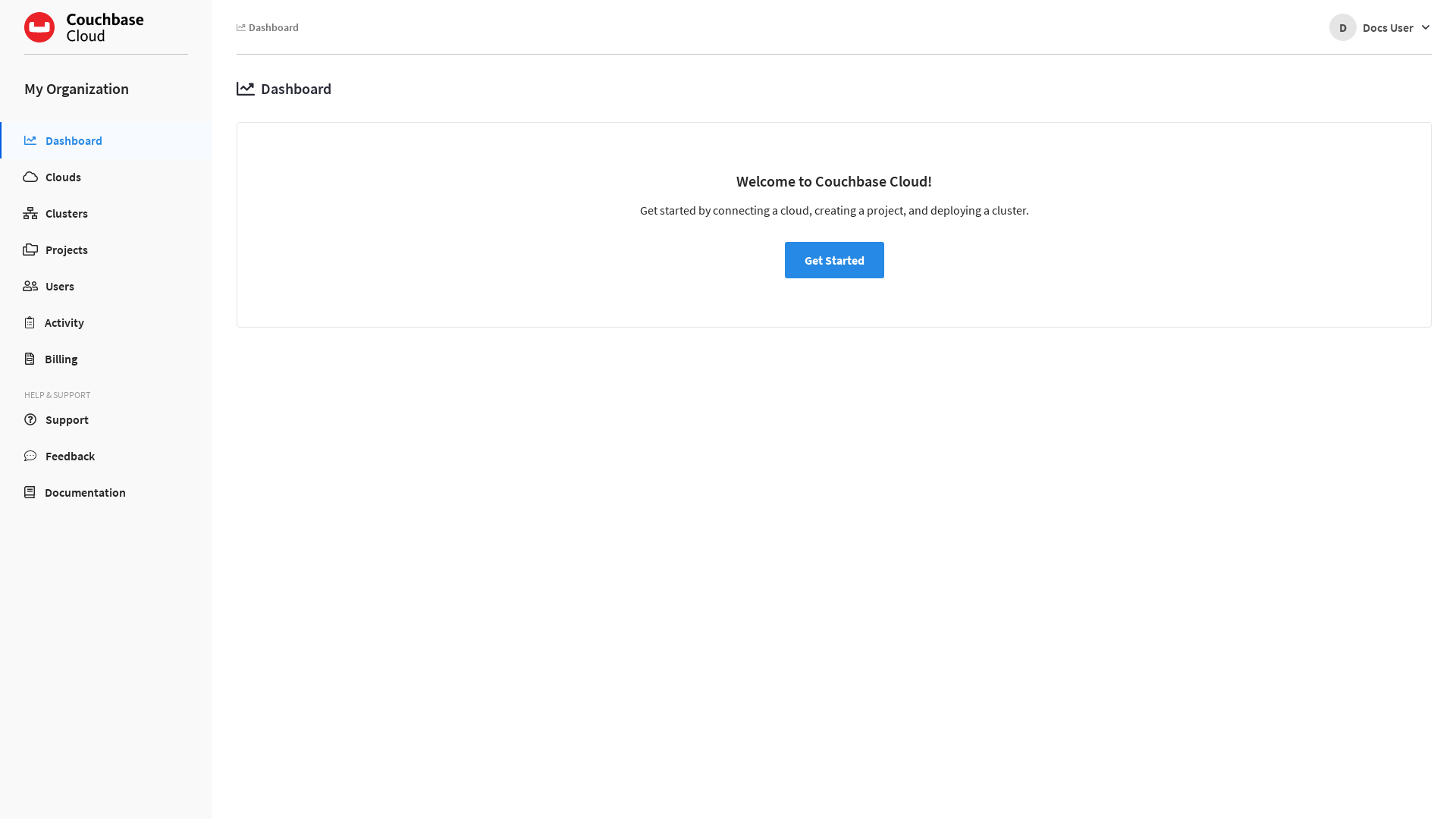The width and height of the screenshot is (1456, 819).
Task: Click the Dashboard chart icon in the sidebar
Action: (x=30, y=140)
